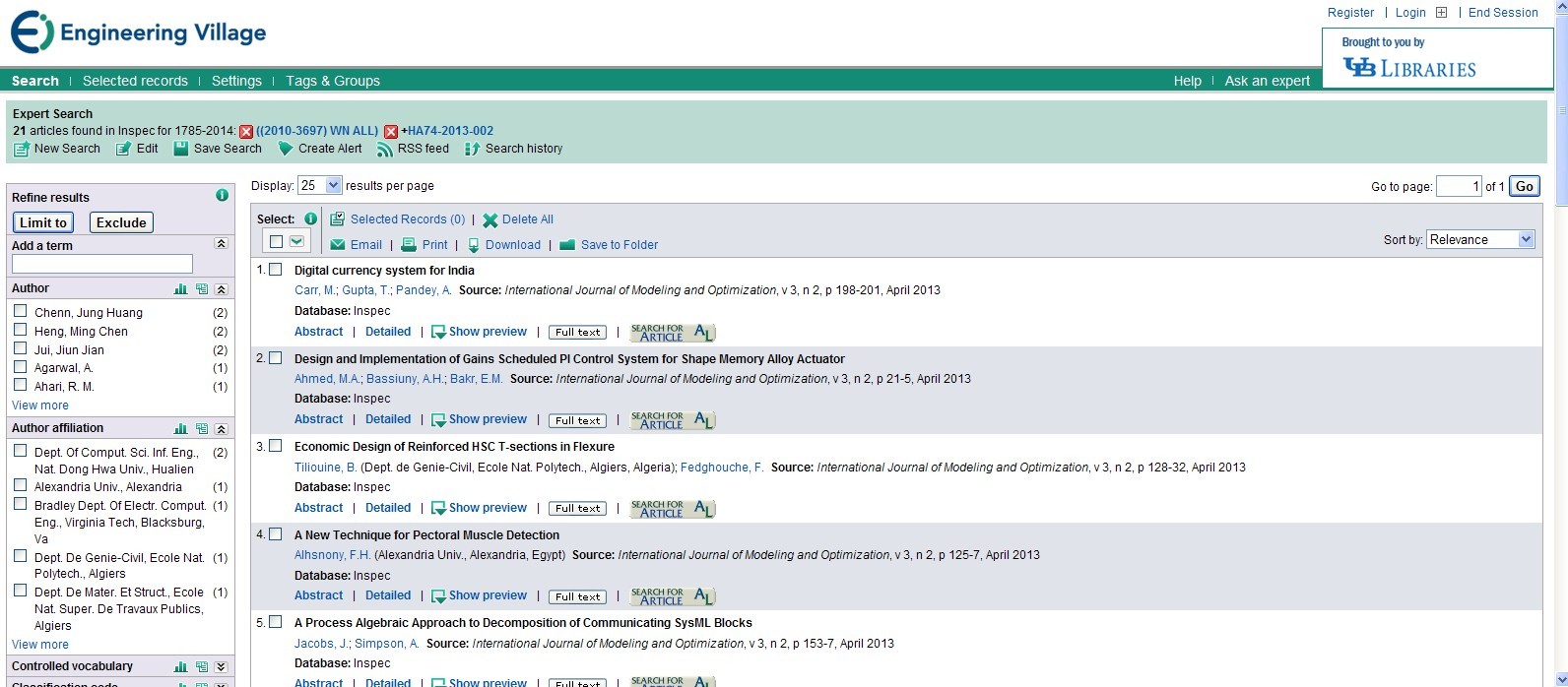Show Controlled vocabulary bar chart
Image resolution: width=1568 pixels, height=687 pixels.
point(181,667)
